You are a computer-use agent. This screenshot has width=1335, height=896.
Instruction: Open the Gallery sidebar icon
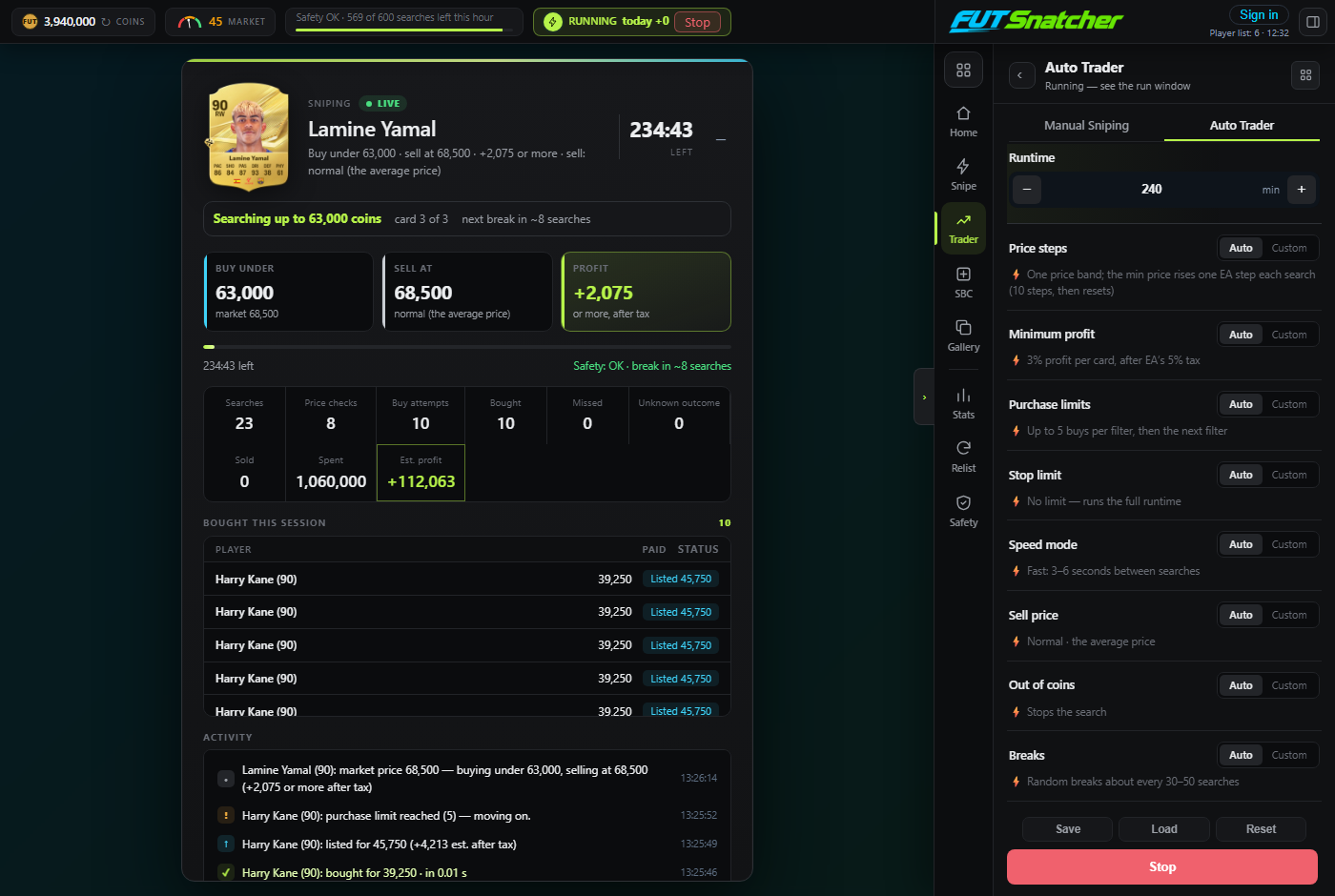pos(963,336)
